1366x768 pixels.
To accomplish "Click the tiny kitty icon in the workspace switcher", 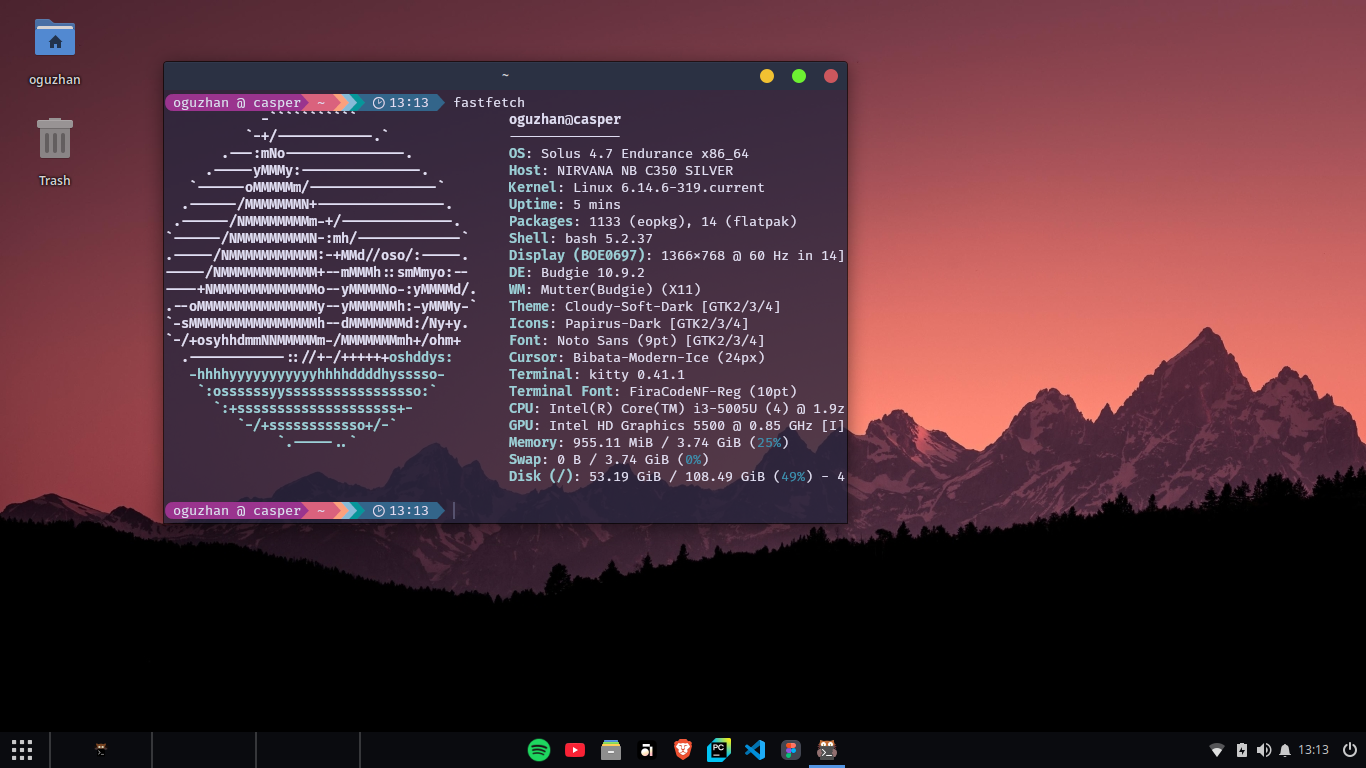I will (101, 749).
